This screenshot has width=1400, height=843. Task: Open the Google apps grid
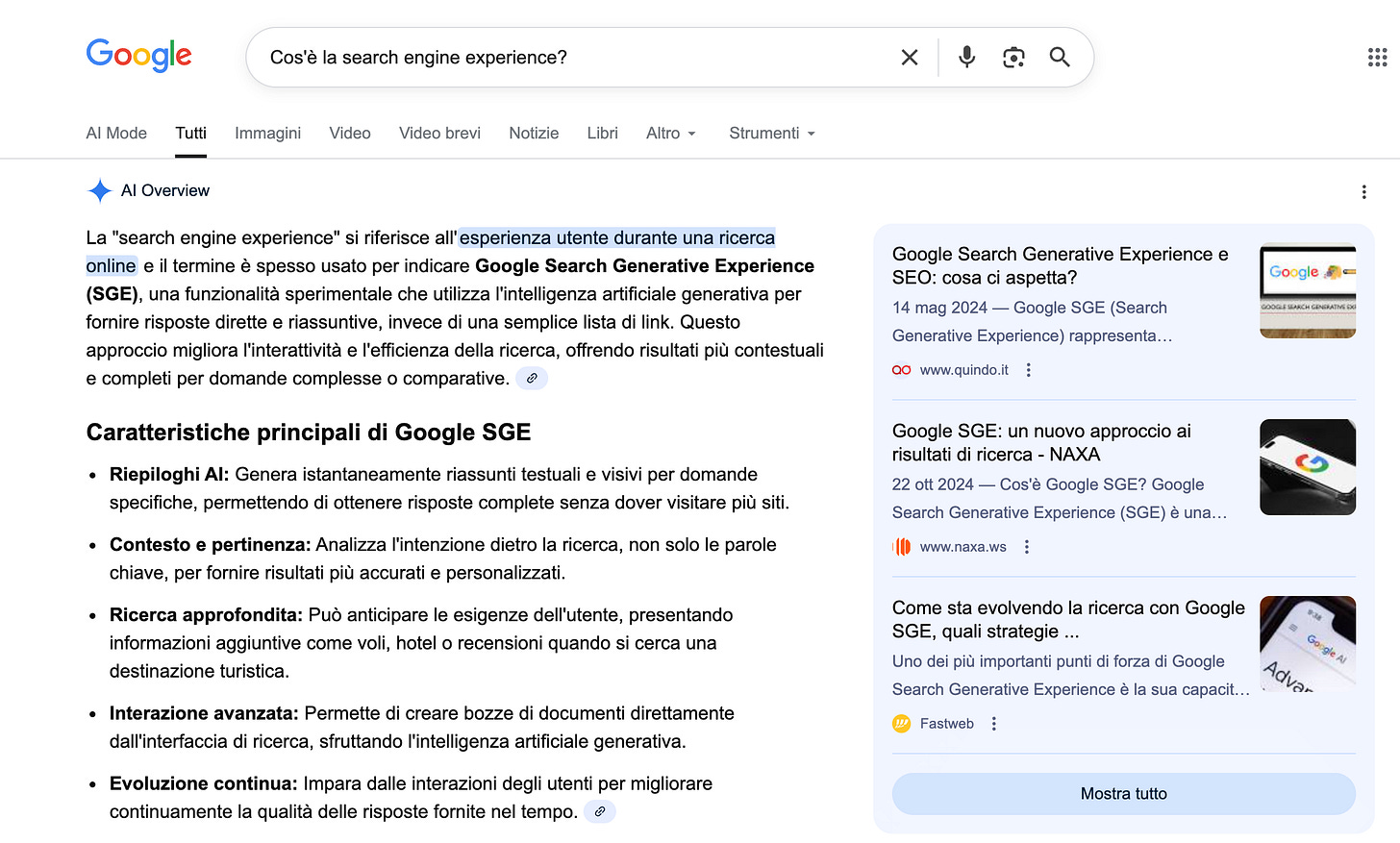1377,58
